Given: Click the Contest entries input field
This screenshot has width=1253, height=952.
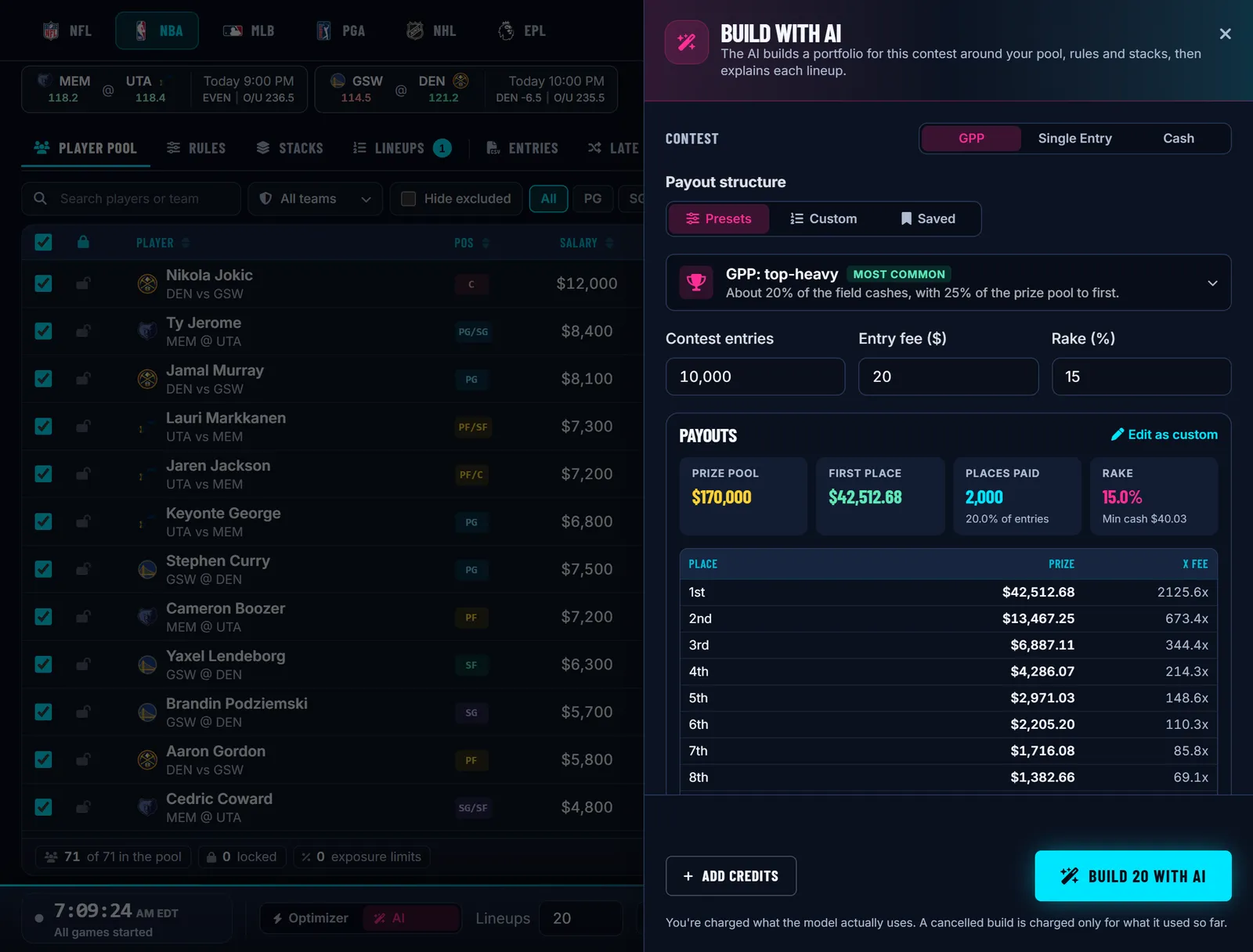Looking at the screenshot, I should click(755, 377).
